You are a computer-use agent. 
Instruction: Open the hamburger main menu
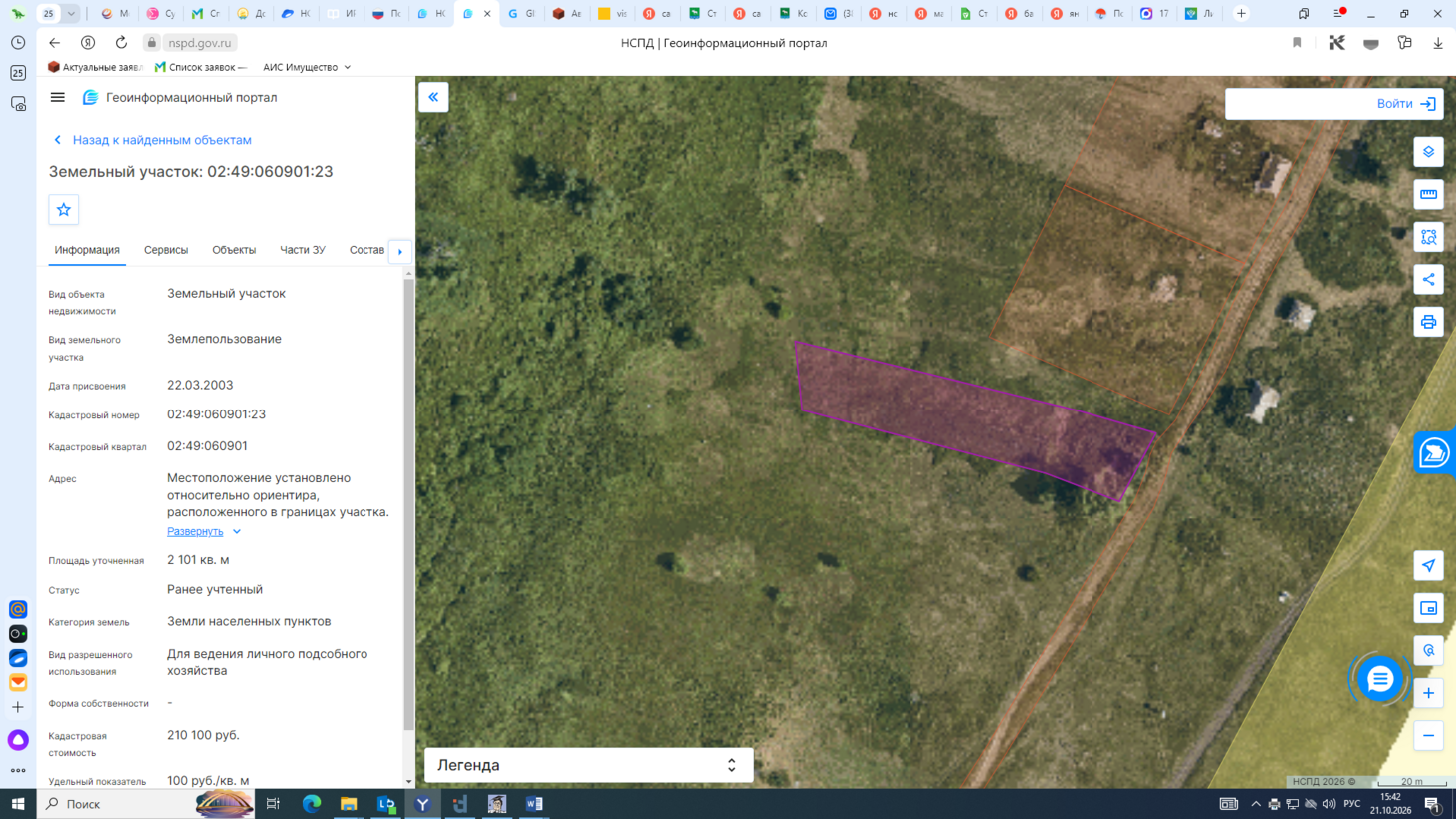click(58, 97)
